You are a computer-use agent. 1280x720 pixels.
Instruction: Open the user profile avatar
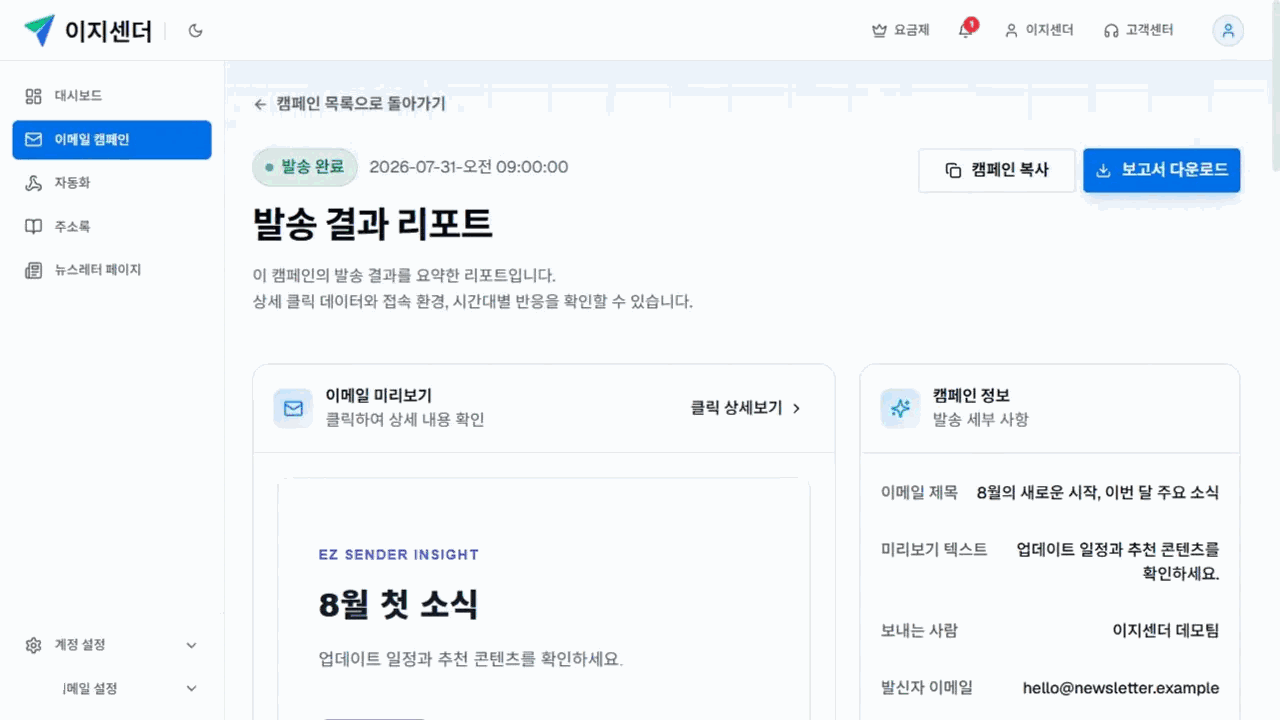(x=1228, y=31)
